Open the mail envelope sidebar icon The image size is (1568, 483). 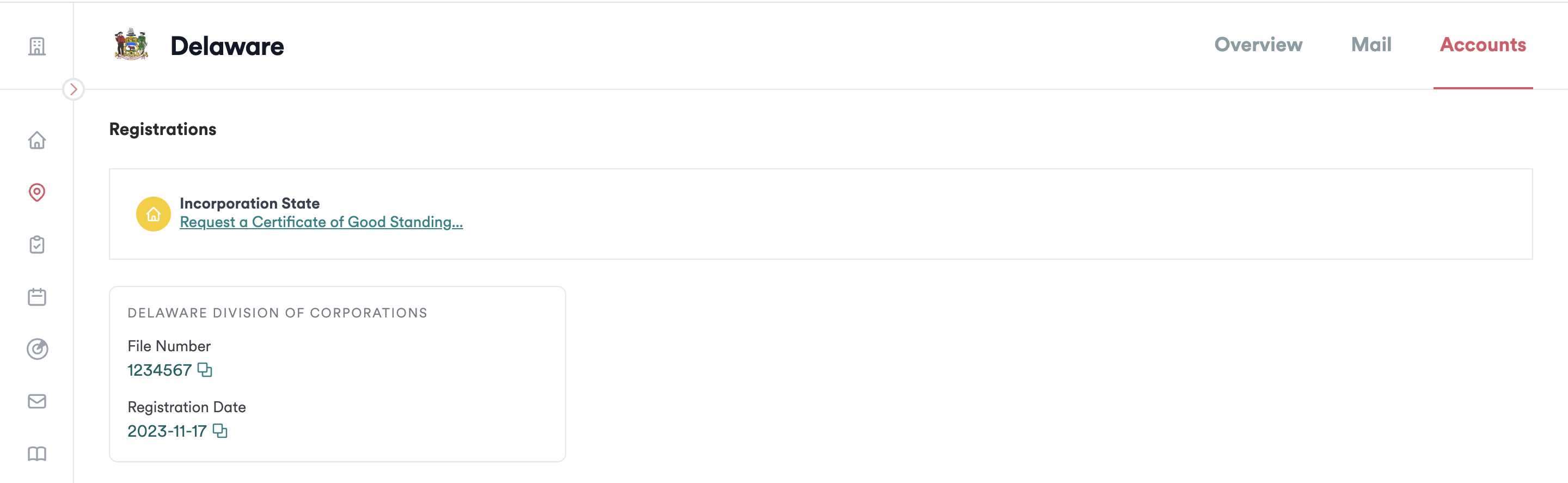pyautogui.click(x=37, y=401)
